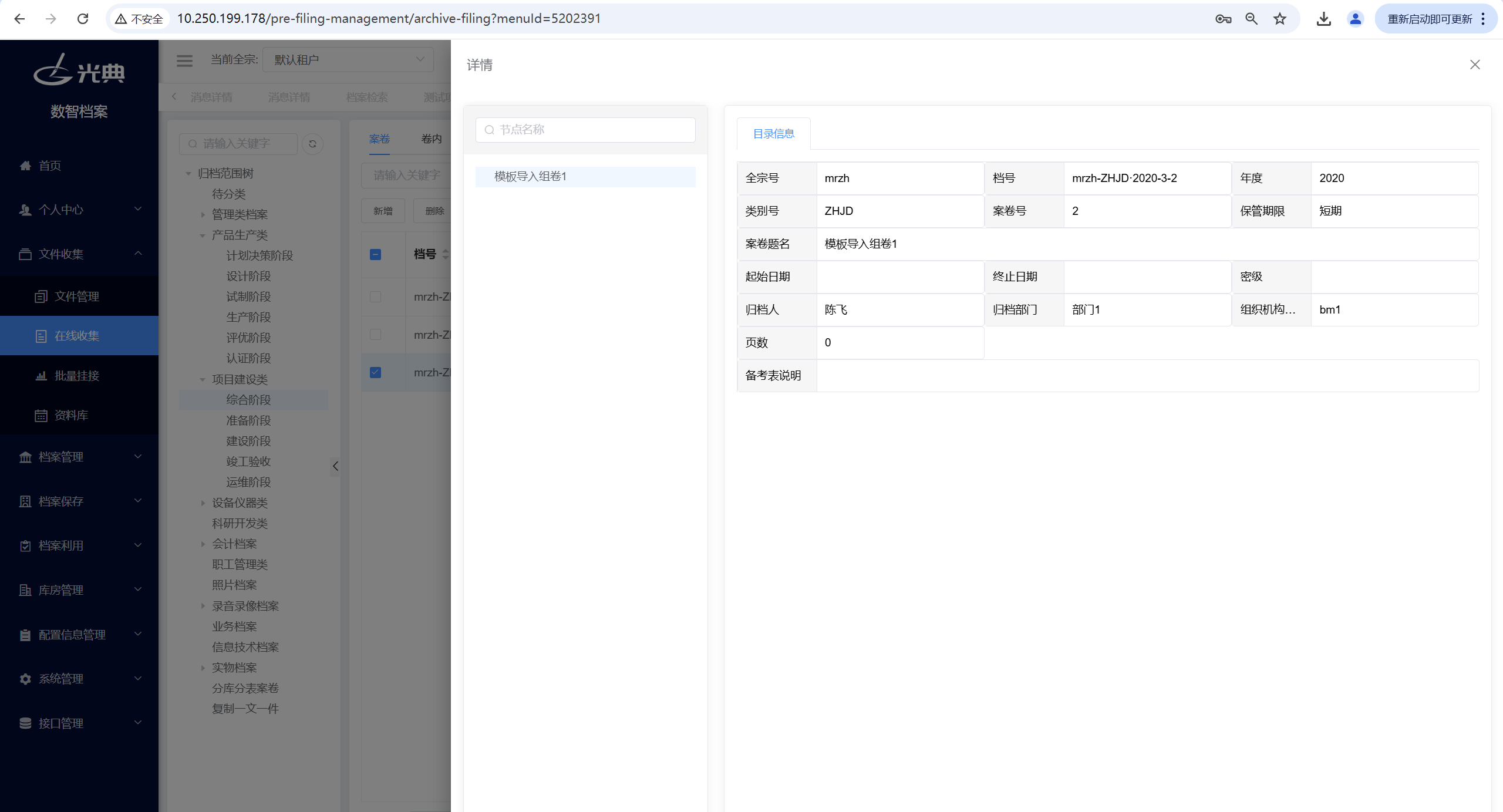Viewport: 1503px width, 812px height.
Task: Click the 库房管理 icon in sidebar
Action: pyautogui.click(x=25, y=590)
